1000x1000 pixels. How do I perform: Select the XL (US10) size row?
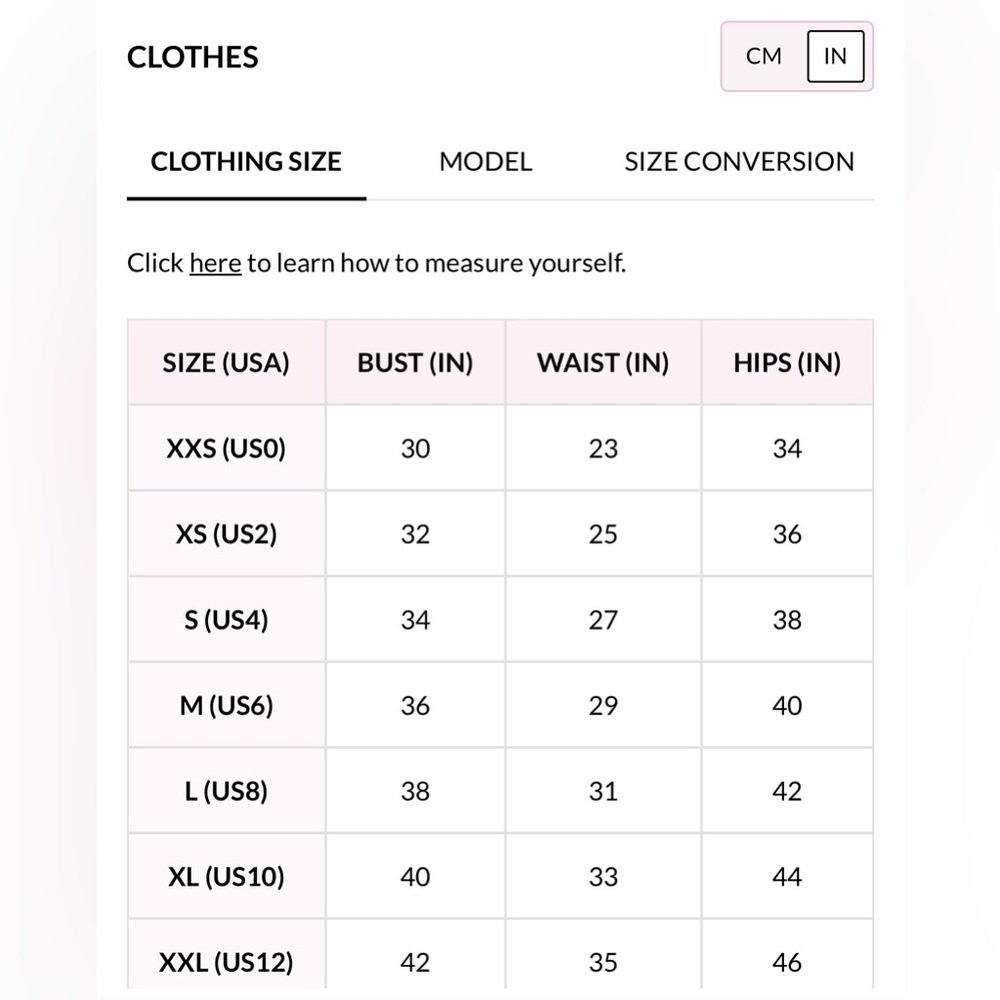coord(500,876)
